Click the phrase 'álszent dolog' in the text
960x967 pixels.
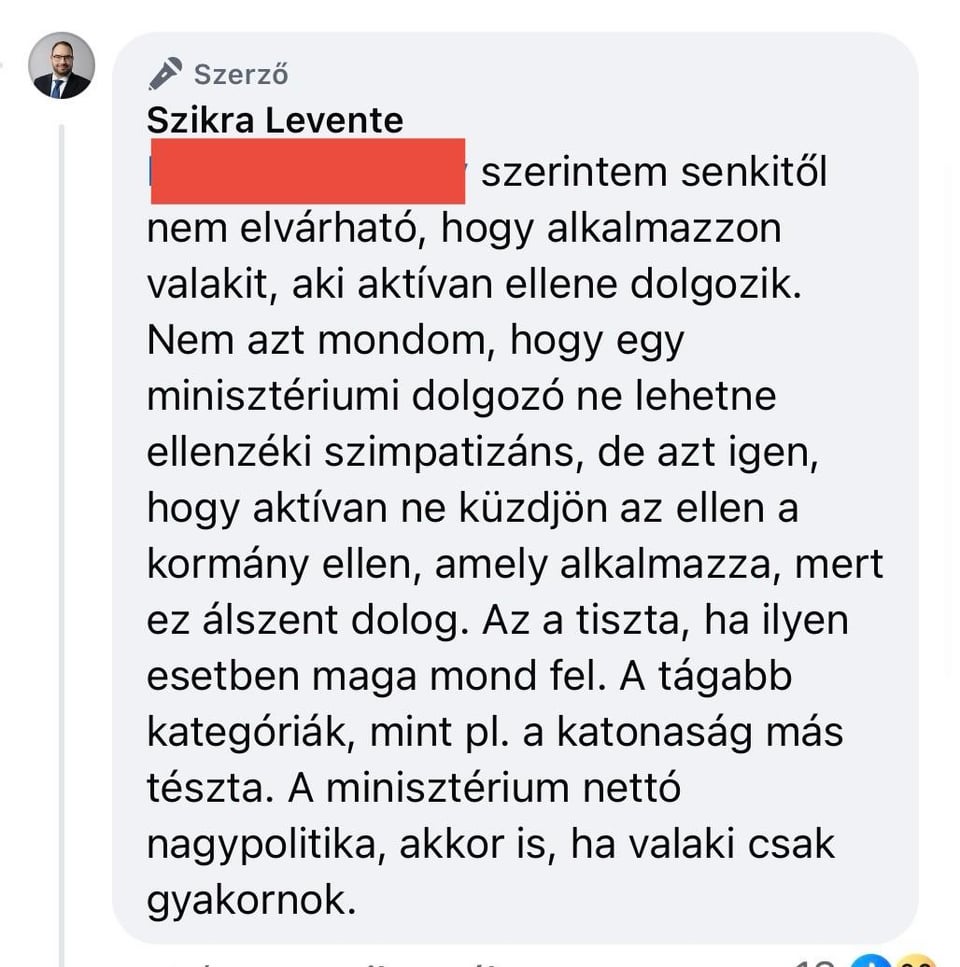tap(335, 620)
